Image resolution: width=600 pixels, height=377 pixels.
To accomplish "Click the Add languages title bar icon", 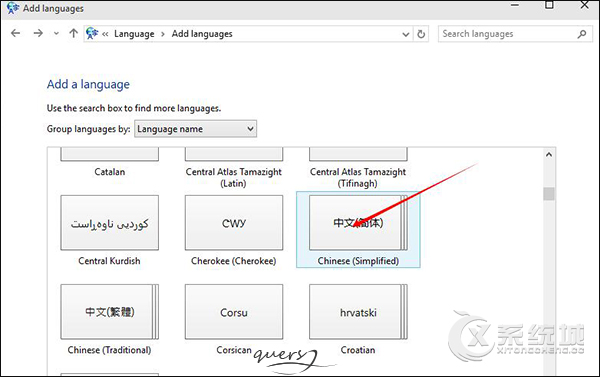I will 13,8.
